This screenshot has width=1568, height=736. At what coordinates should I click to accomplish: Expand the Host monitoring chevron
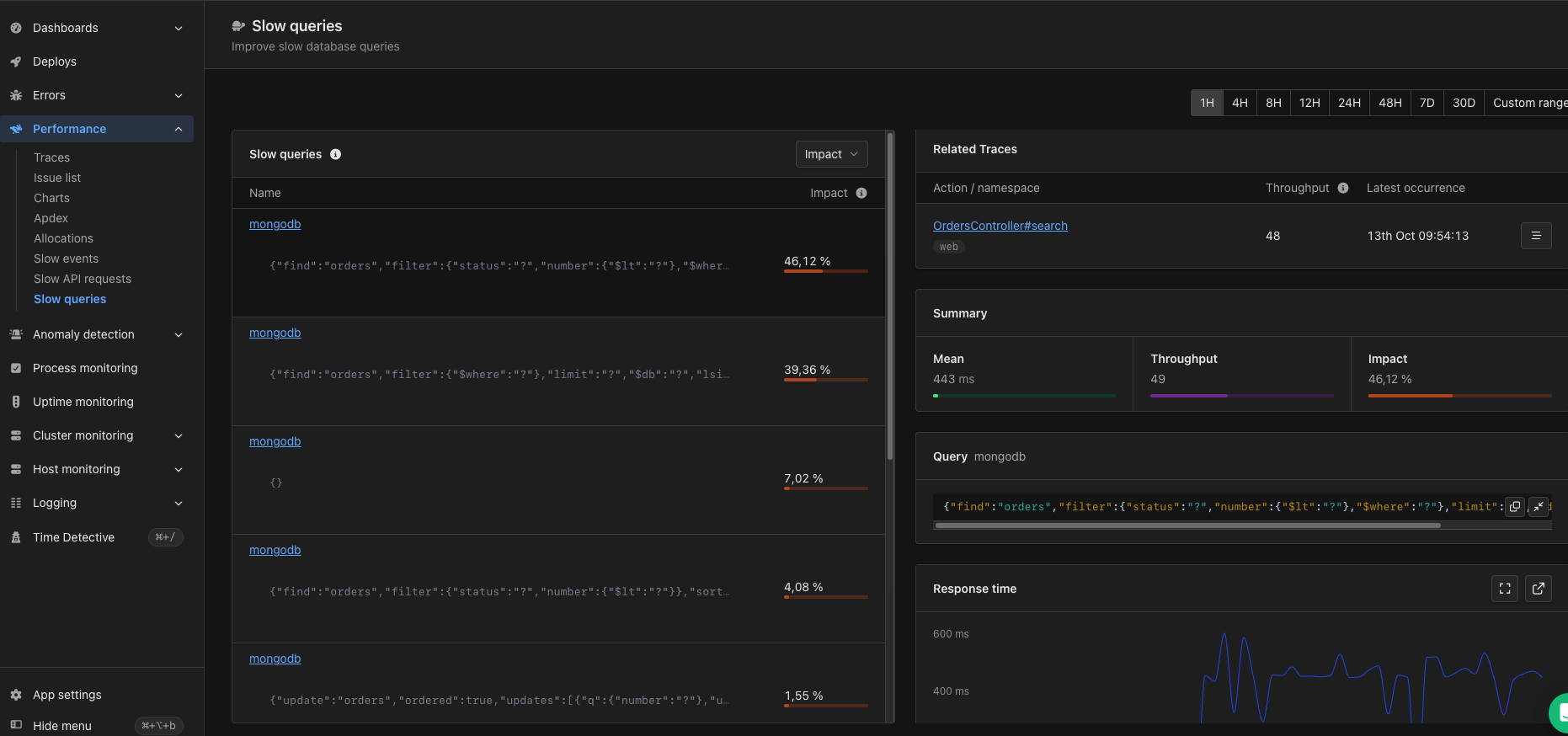179,469
